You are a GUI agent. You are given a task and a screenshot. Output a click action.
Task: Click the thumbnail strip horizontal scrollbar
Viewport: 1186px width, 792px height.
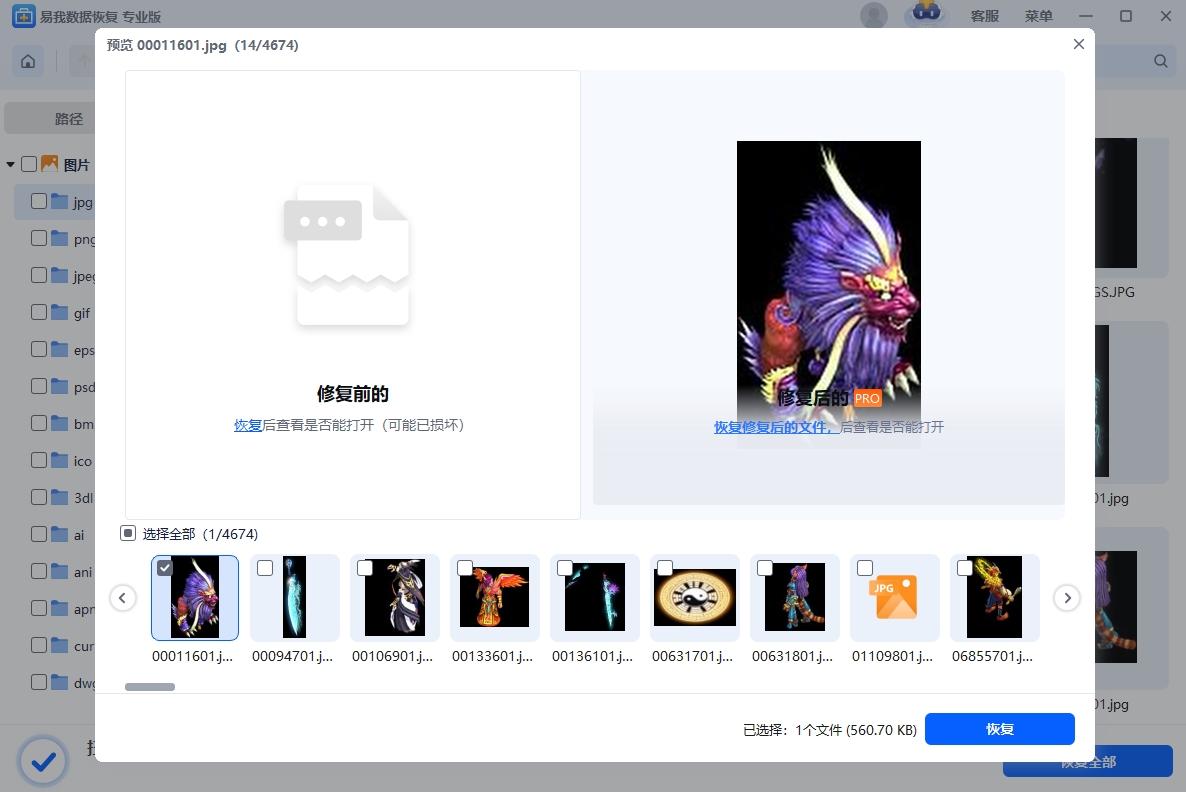click(150, 687)
